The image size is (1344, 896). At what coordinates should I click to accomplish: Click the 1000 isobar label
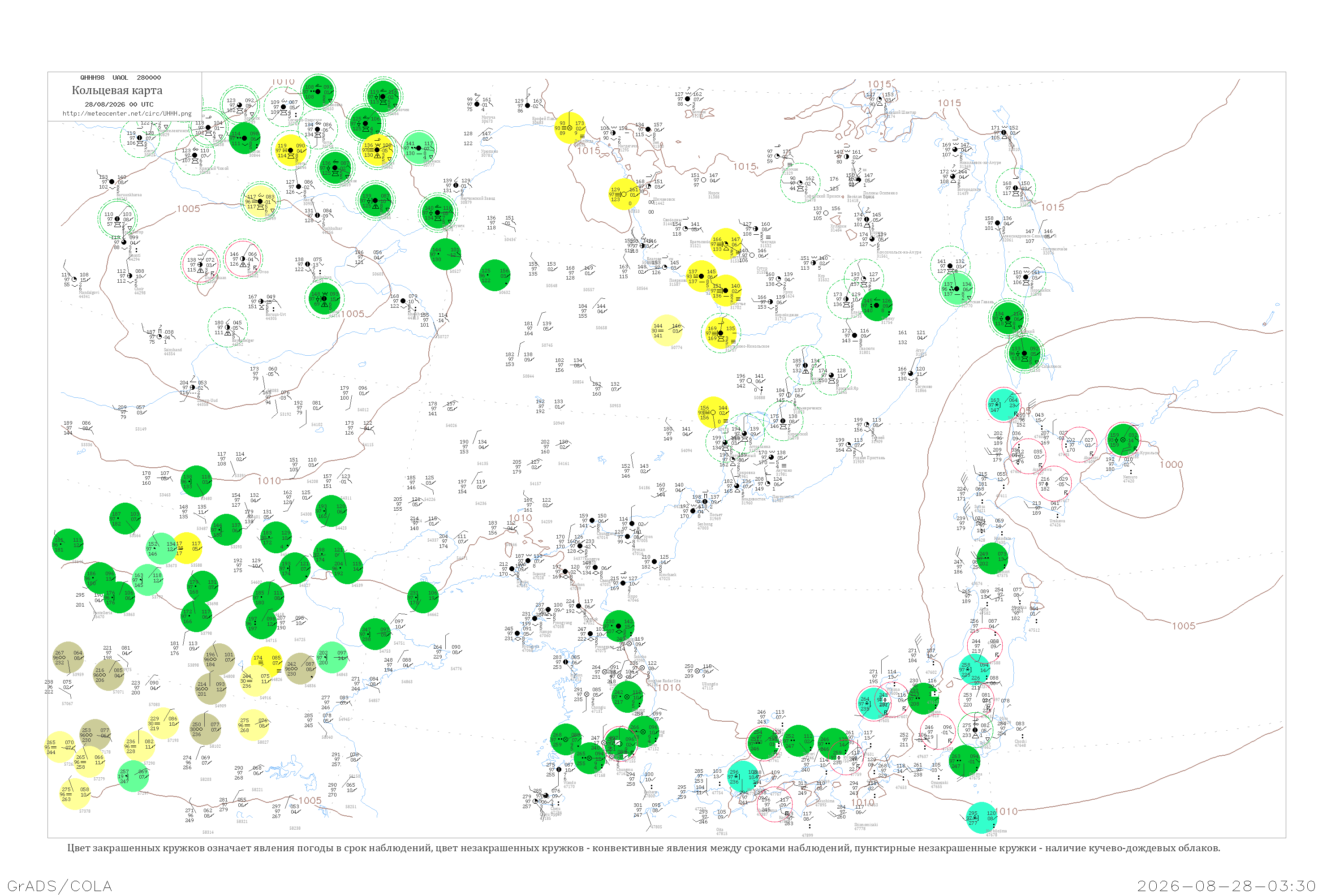1171,465
